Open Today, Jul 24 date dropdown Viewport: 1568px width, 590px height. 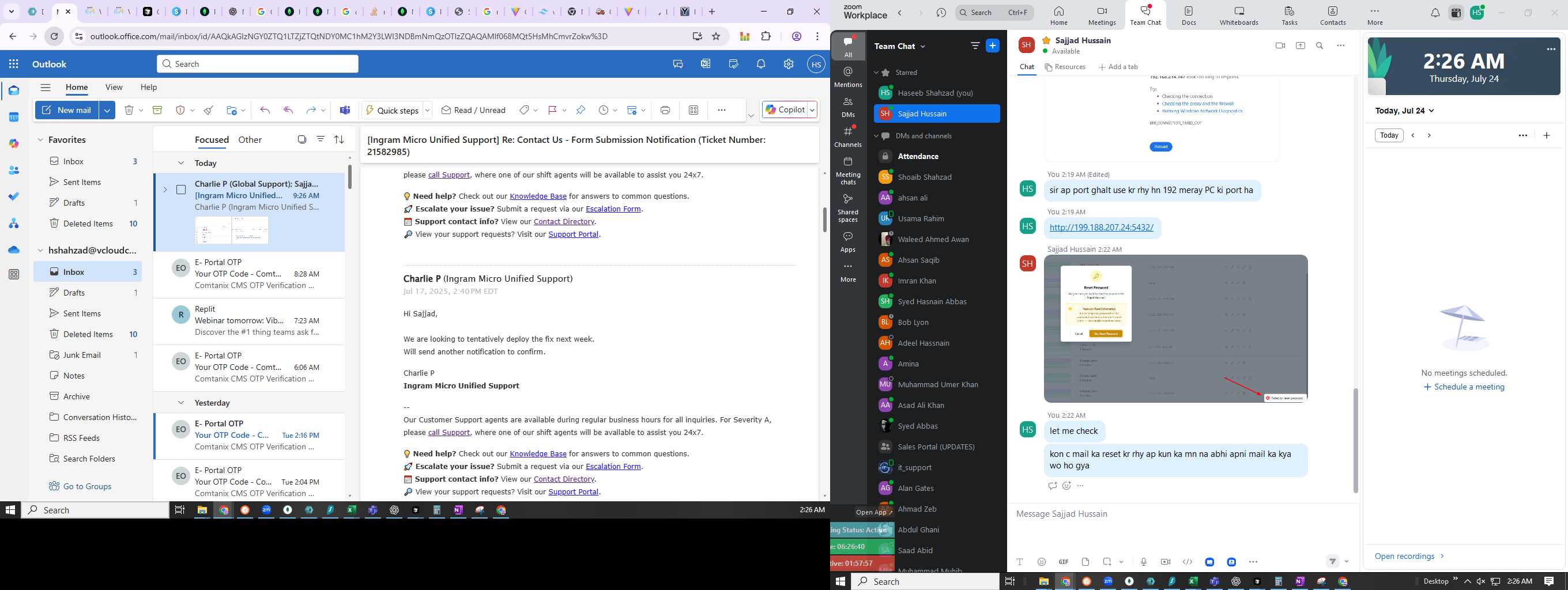click(1405, 111)
